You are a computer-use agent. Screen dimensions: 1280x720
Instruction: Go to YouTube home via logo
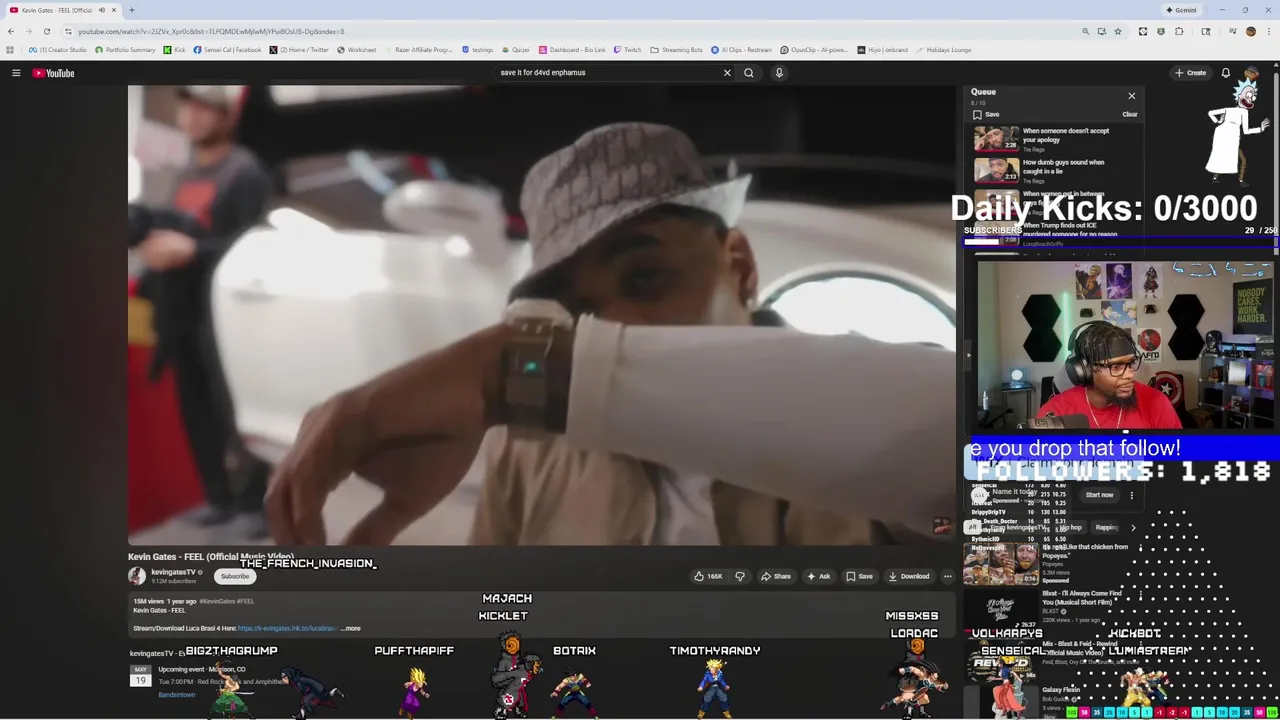(x=53, y=73)
